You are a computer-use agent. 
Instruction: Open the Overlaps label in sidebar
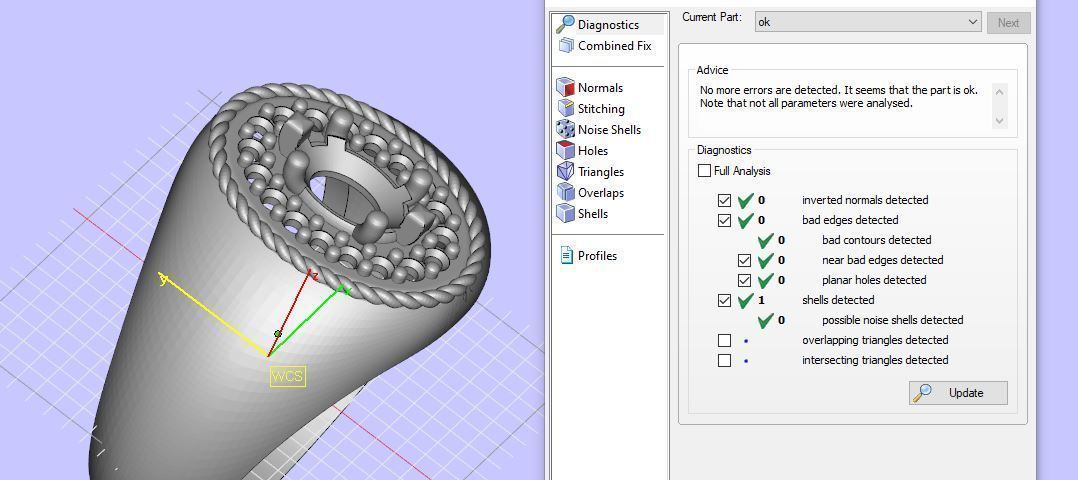[601, 193]
